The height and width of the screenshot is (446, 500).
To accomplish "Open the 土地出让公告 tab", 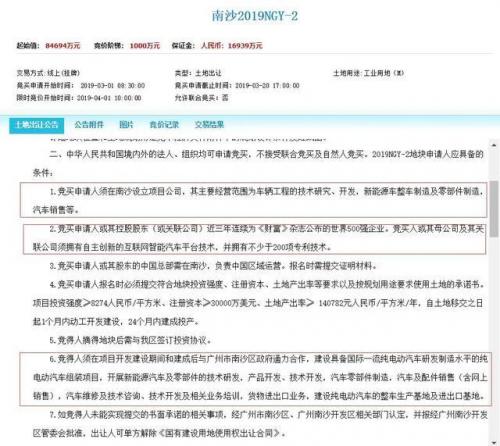I will [x=37, y=125].
